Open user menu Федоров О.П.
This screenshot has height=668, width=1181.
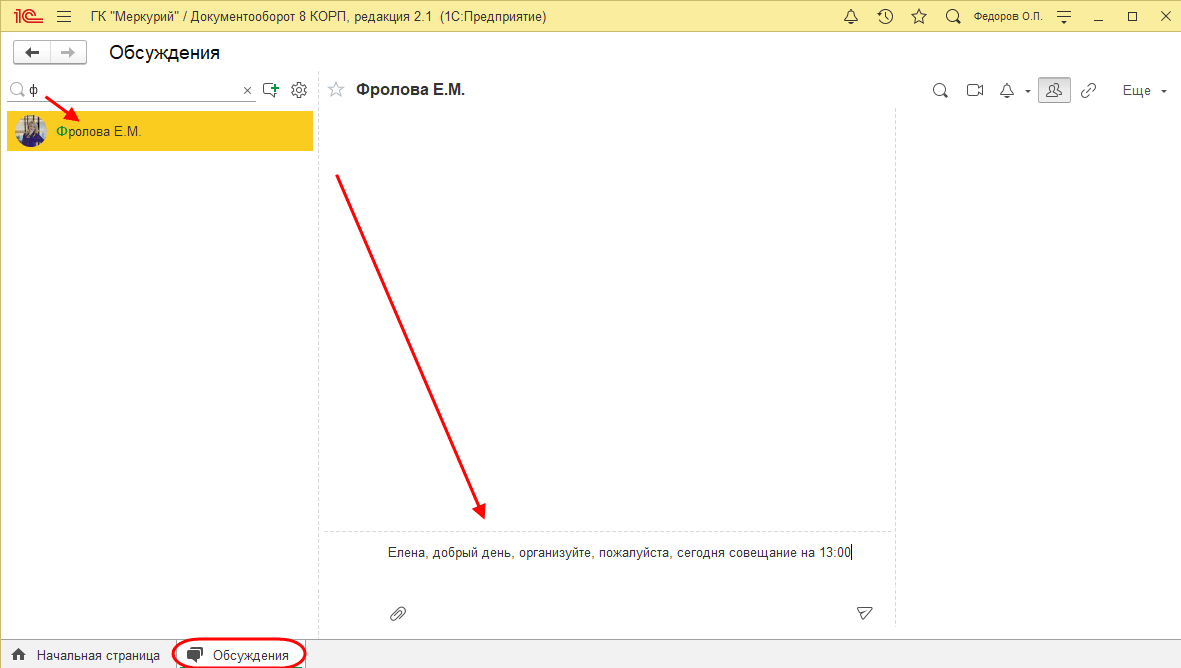[x=1008, y=17]
